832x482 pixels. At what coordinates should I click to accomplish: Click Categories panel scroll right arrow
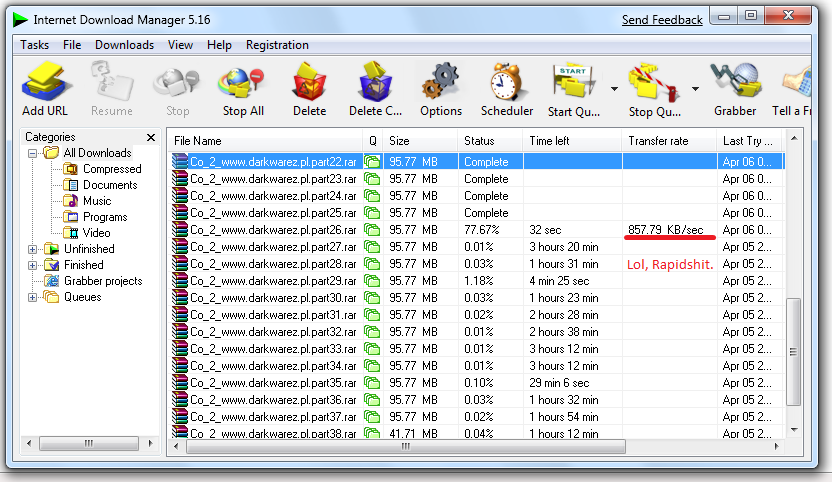pos(151,443)
